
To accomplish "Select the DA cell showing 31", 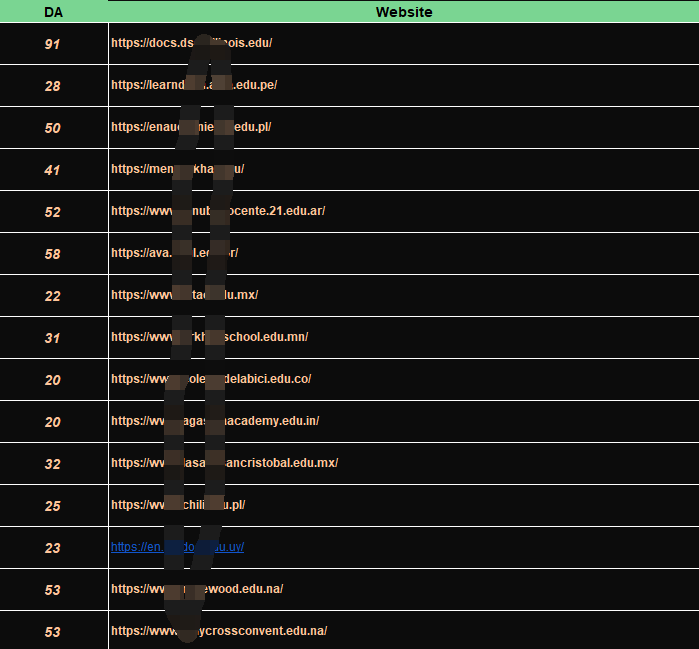I will pos(53,338).
